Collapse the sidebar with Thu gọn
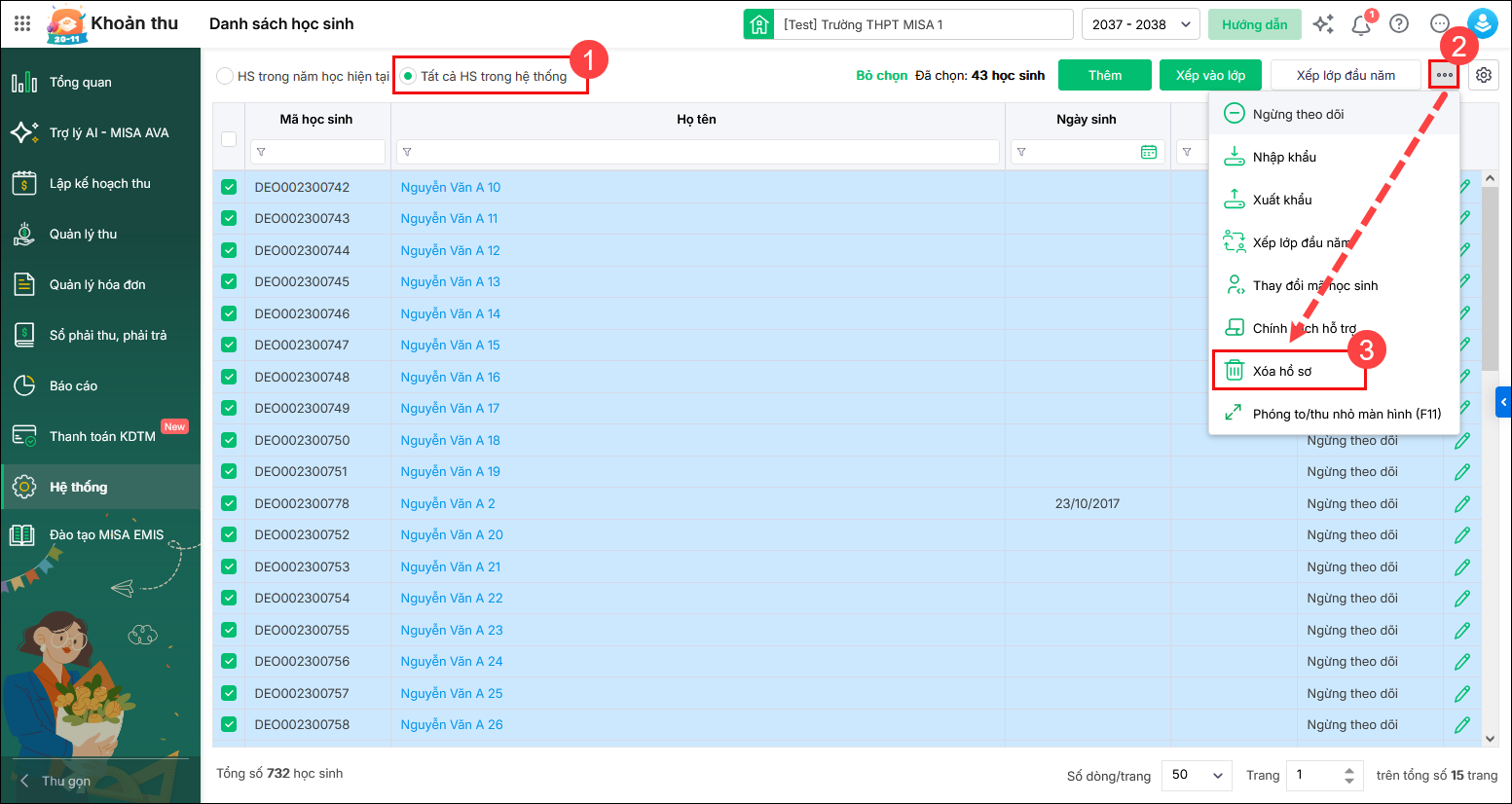The width and height of the screenshot is (1512, 804). [x=55, y=781]
